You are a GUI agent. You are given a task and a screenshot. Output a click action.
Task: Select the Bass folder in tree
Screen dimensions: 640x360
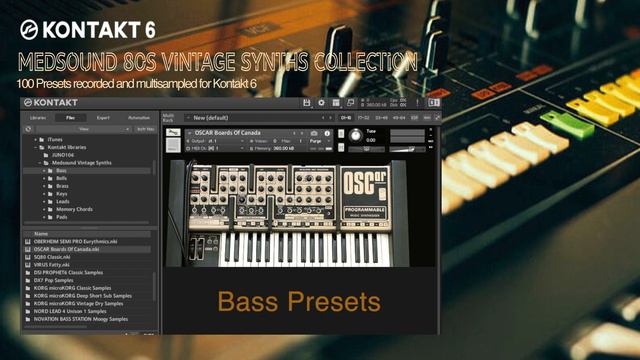pos(87,171)
